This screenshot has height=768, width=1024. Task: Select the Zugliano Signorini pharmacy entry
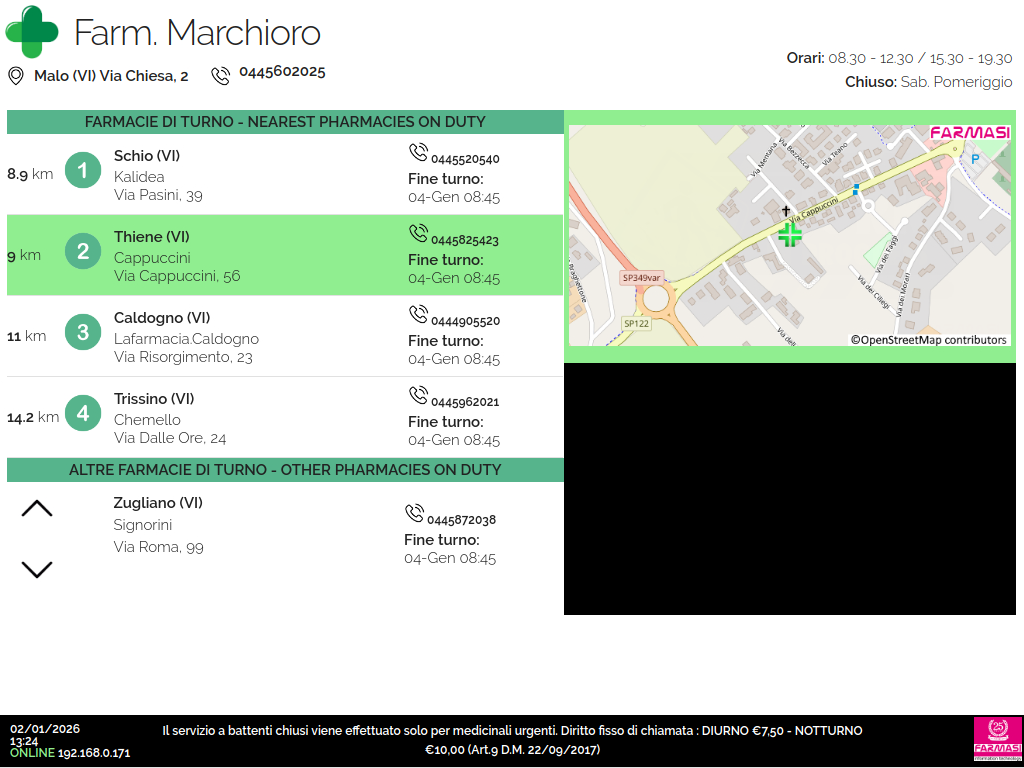[x=159, y=525]
